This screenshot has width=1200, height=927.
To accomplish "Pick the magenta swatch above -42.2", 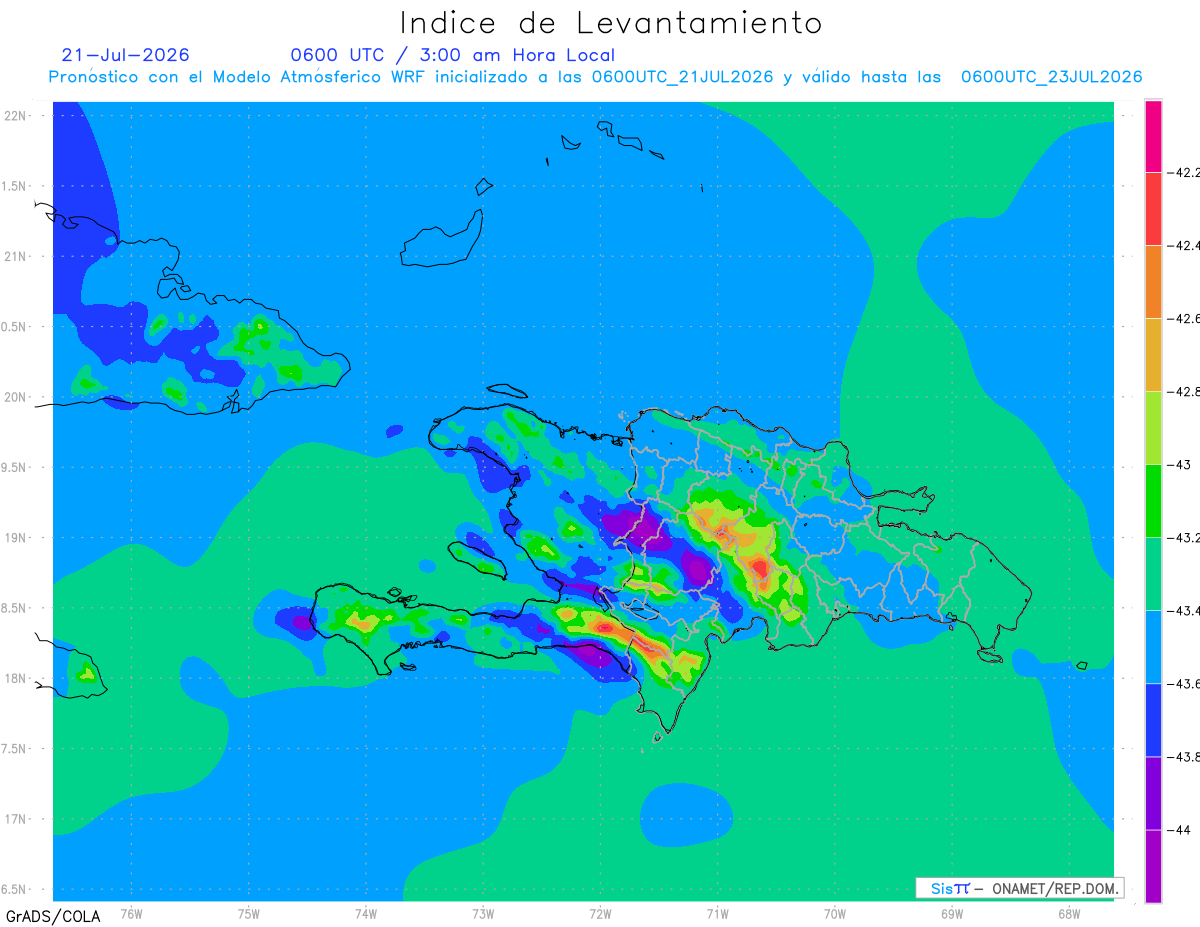I will [1153, 136].
